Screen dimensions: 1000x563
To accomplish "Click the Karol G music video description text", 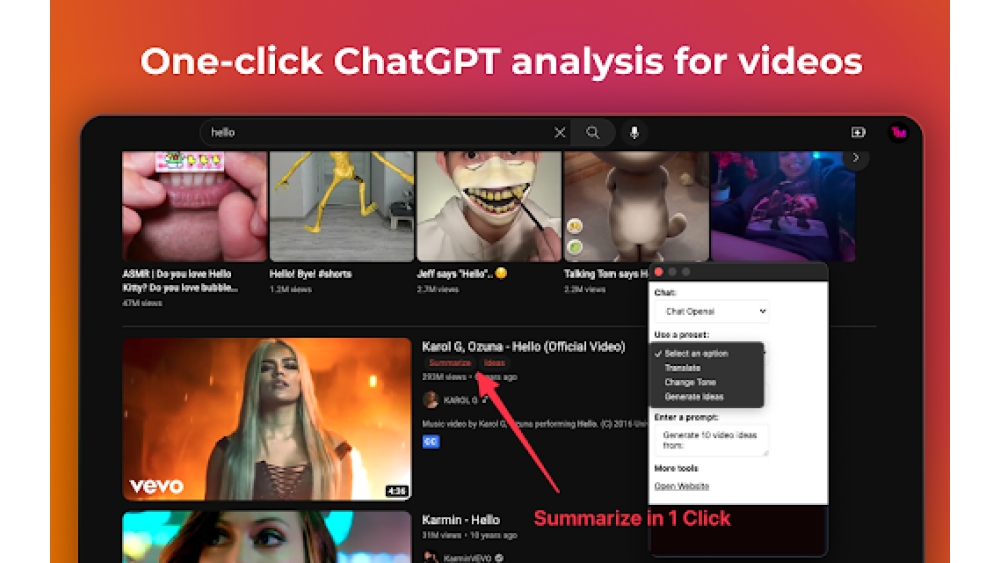I will click(534, 424).
